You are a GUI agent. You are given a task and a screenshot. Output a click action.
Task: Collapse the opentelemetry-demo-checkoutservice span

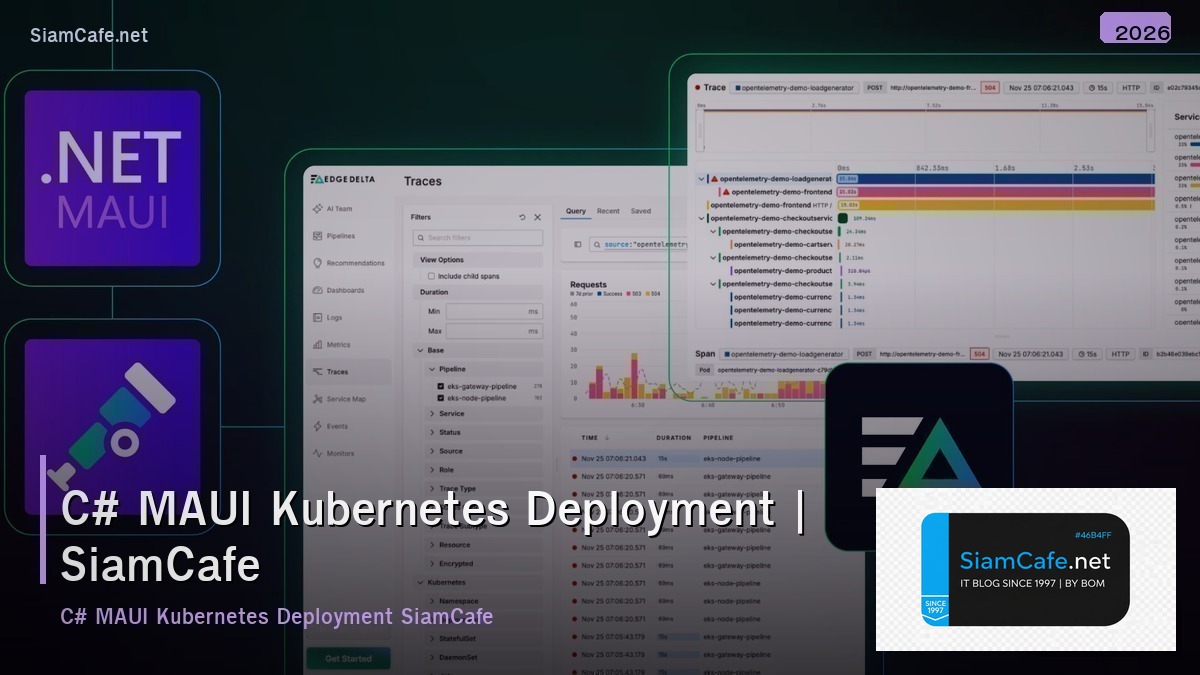click(x=700, y=219)
